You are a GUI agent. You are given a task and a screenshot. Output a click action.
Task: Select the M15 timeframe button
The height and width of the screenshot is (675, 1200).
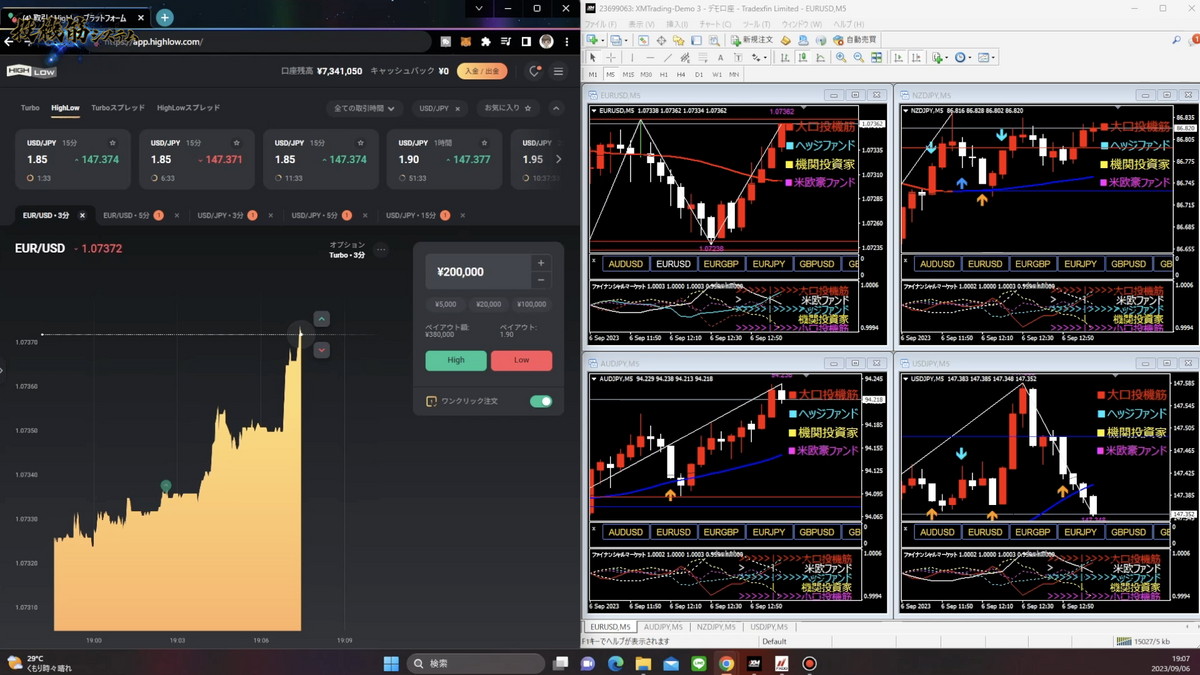point(628,75)
